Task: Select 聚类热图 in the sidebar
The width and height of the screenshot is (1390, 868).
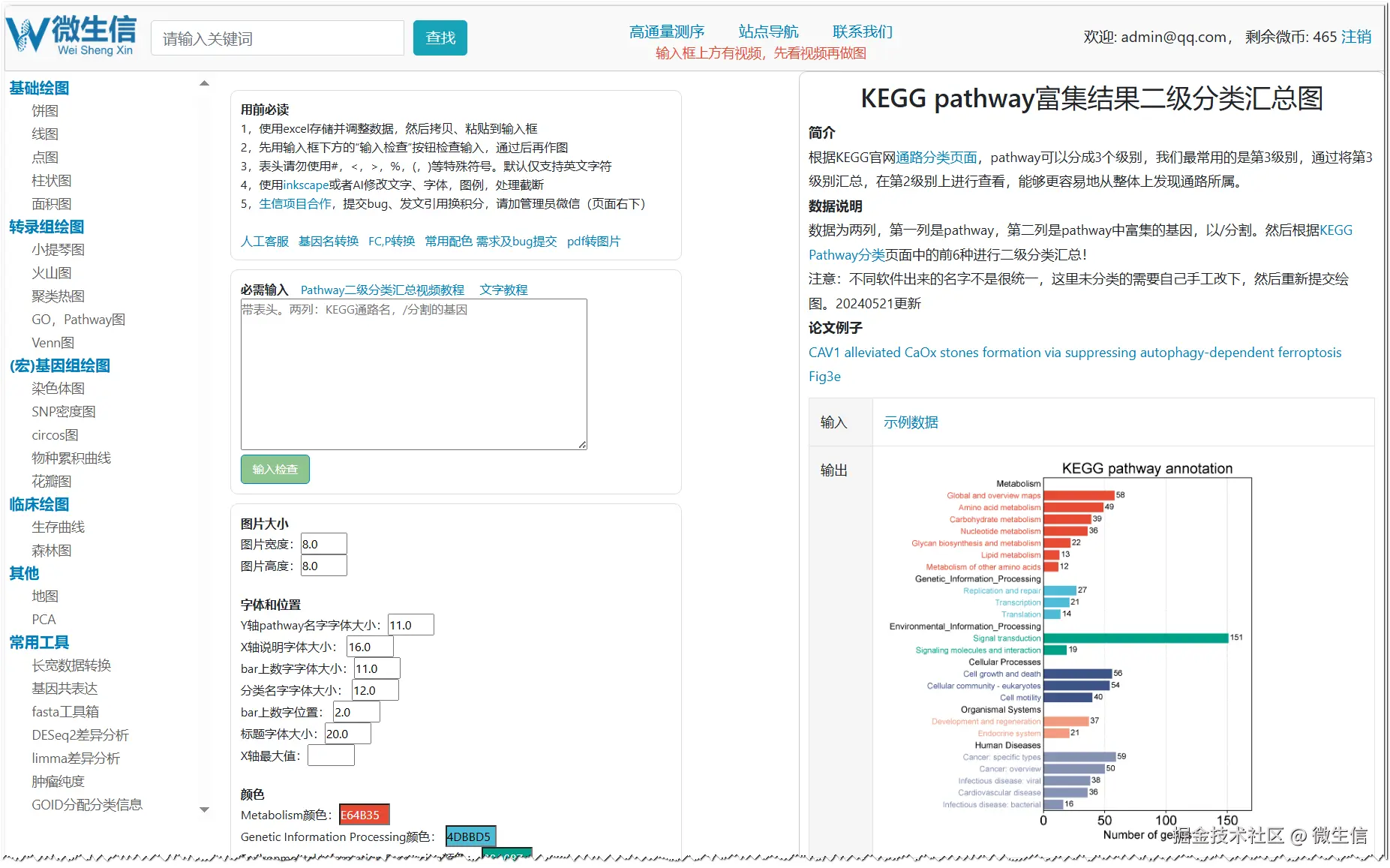Action: click(59, 296)
